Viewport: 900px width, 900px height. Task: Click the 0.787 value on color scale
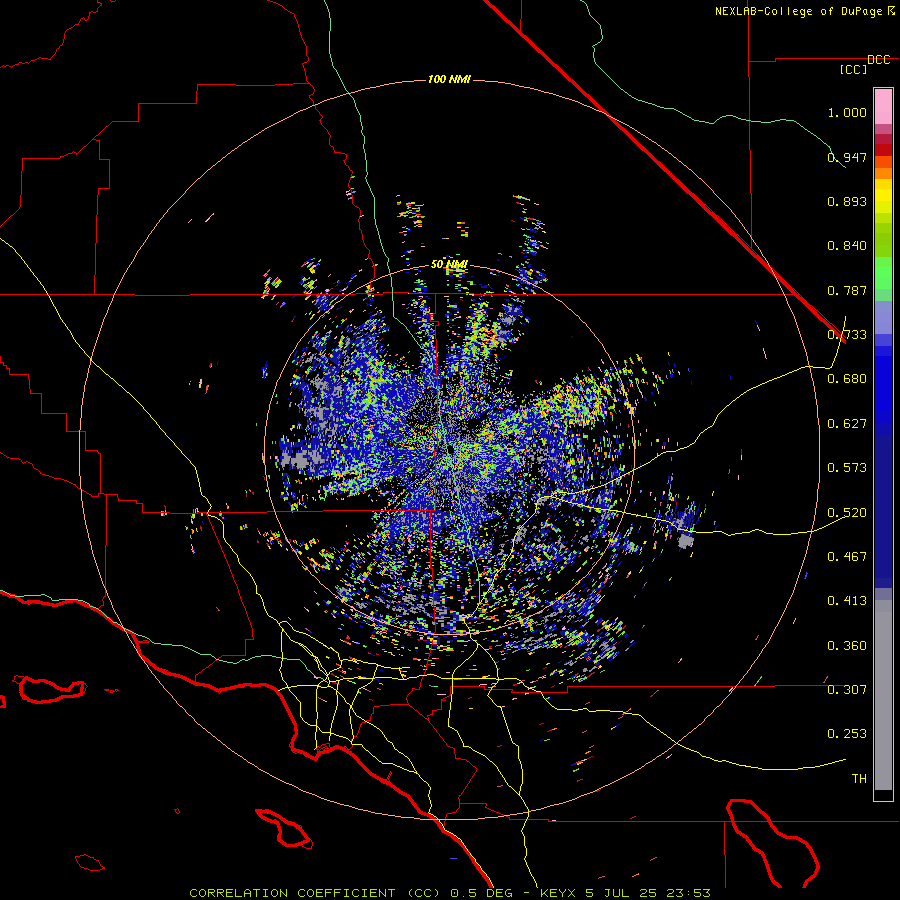[847, 290]
